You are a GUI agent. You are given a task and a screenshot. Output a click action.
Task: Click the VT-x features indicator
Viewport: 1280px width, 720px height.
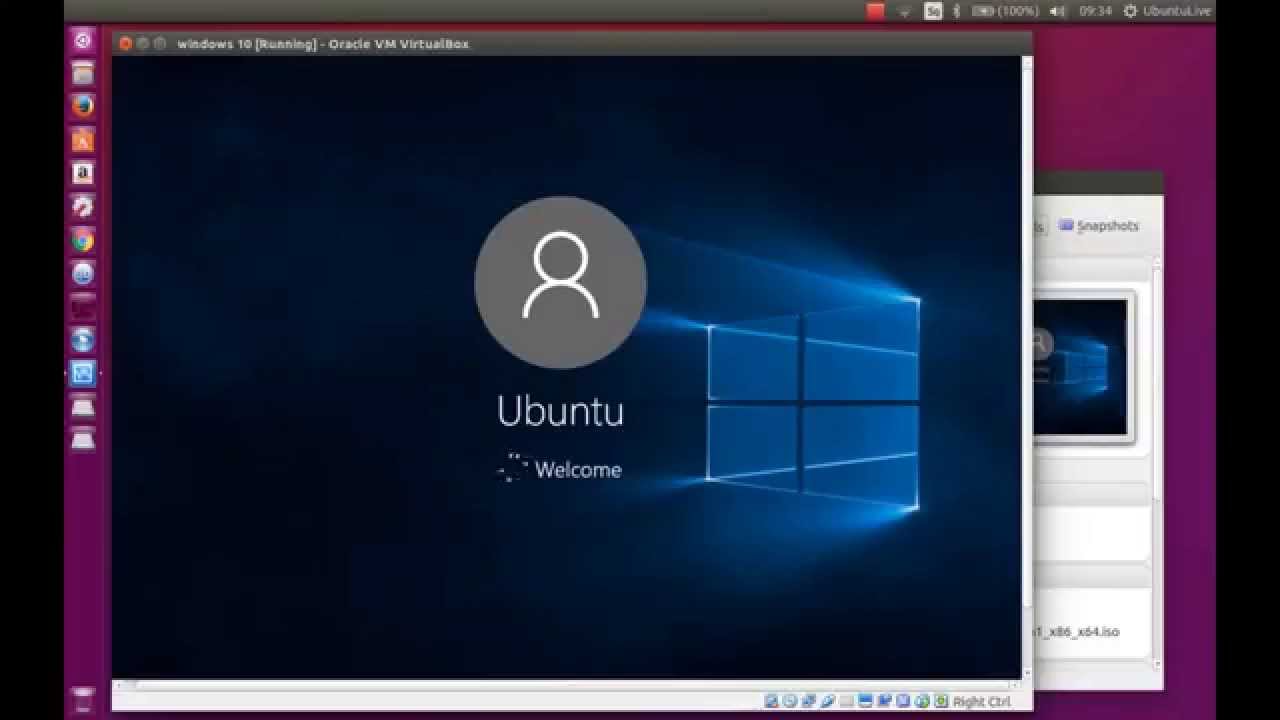coord(902,701)
